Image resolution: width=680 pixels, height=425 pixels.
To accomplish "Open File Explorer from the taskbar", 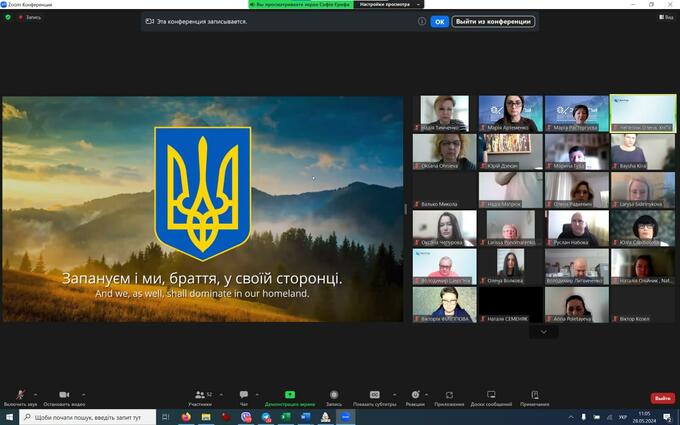I will [x=206, y=417].
